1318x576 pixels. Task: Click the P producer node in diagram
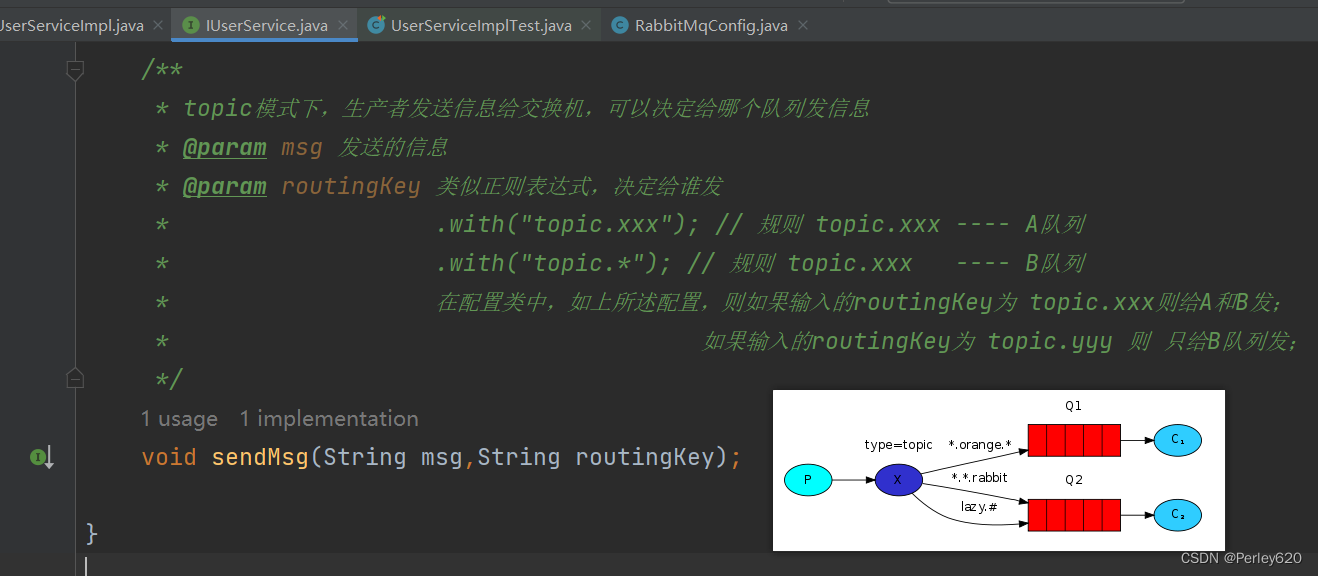pos(808,481)
